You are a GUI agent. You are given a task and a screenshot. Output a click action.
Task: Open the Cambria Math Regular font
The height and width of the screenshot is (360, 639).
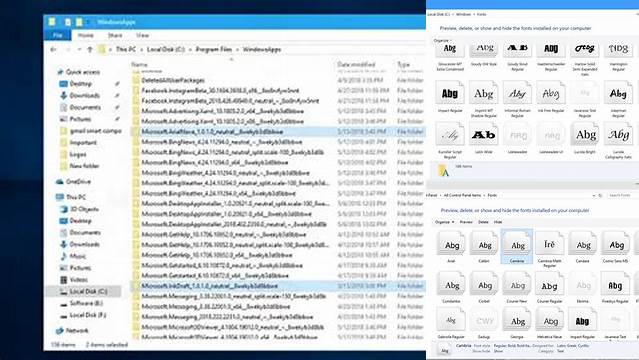pos(549,244)
